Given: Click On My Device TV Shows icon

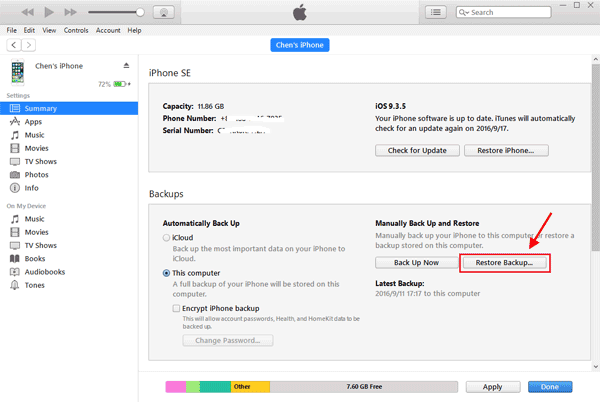Looking at the screenshot, I should [15, 245].
